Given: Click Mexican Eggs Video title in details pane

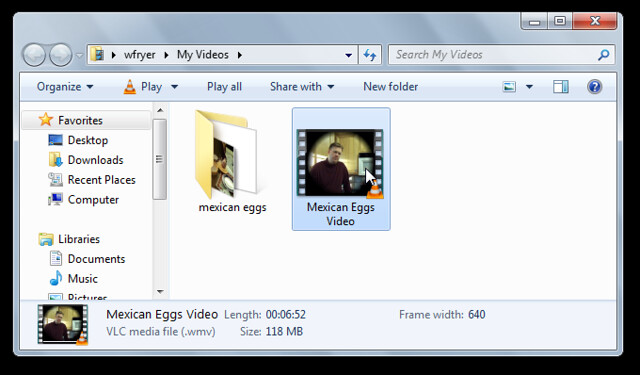Looking at the screenshot, I should coord(162,314).
